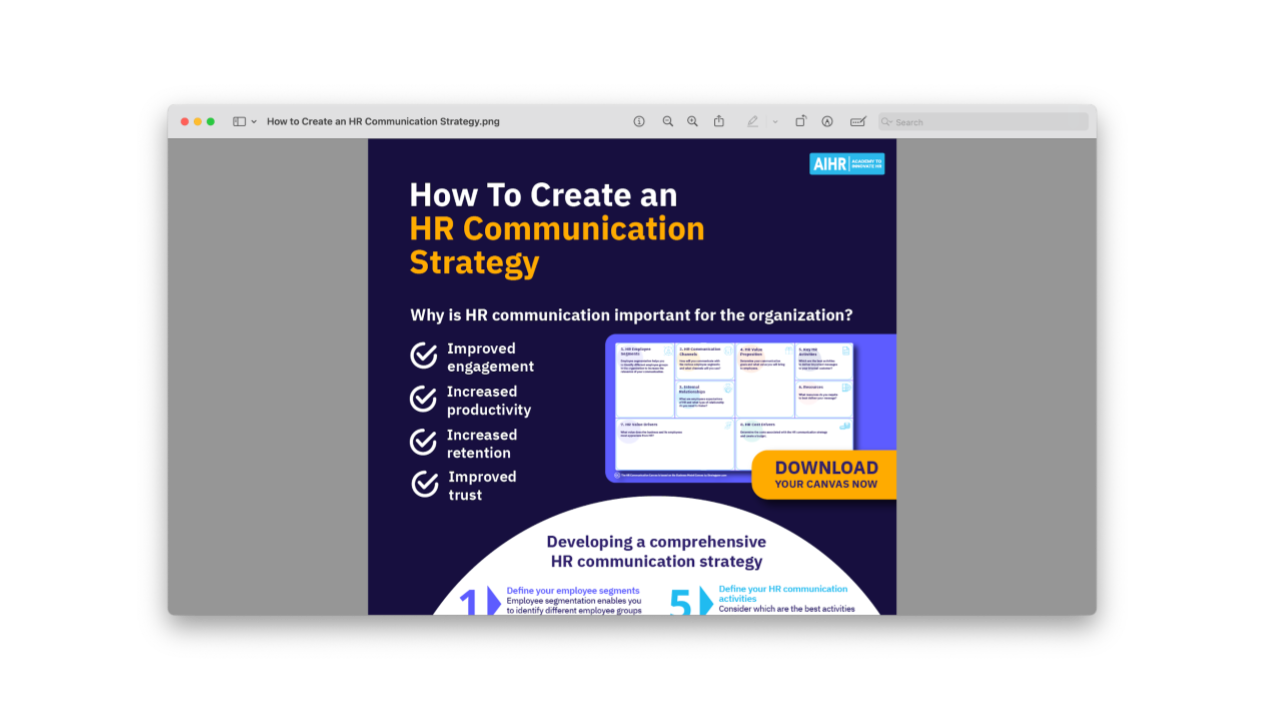Toggle the sidebar view button
This screenshot has width=1280, height=720.
pyautogui.click(x=239, y=122)
